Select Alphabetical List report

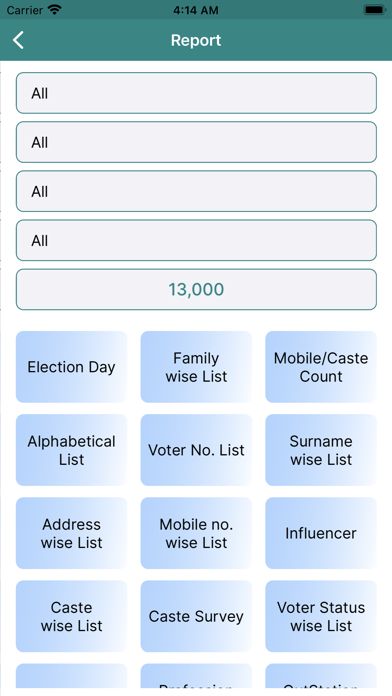(x=71, y=450)
